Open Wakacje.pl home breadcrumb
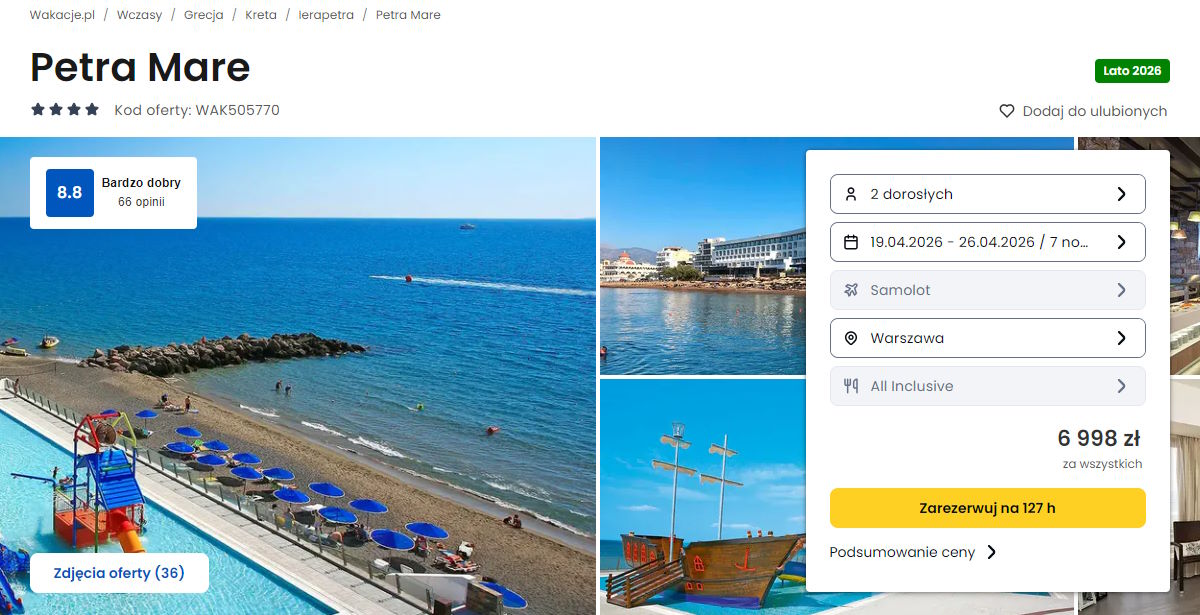 pos(62,15)
